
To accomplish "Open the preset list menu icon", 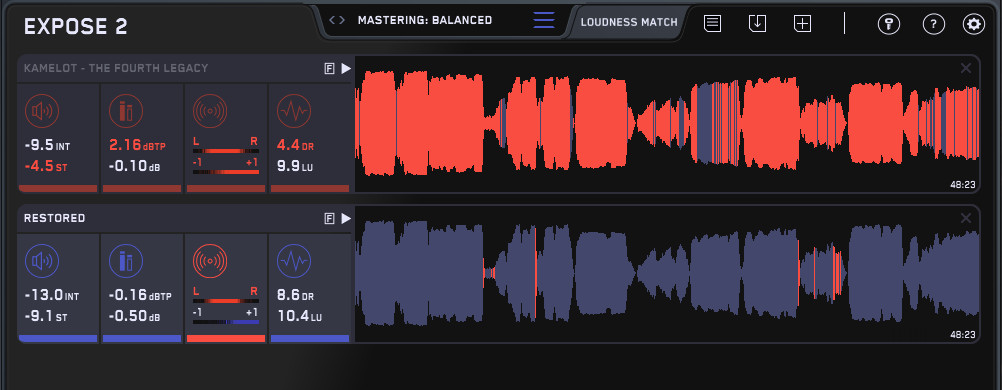I will click(x=544, y=20).
